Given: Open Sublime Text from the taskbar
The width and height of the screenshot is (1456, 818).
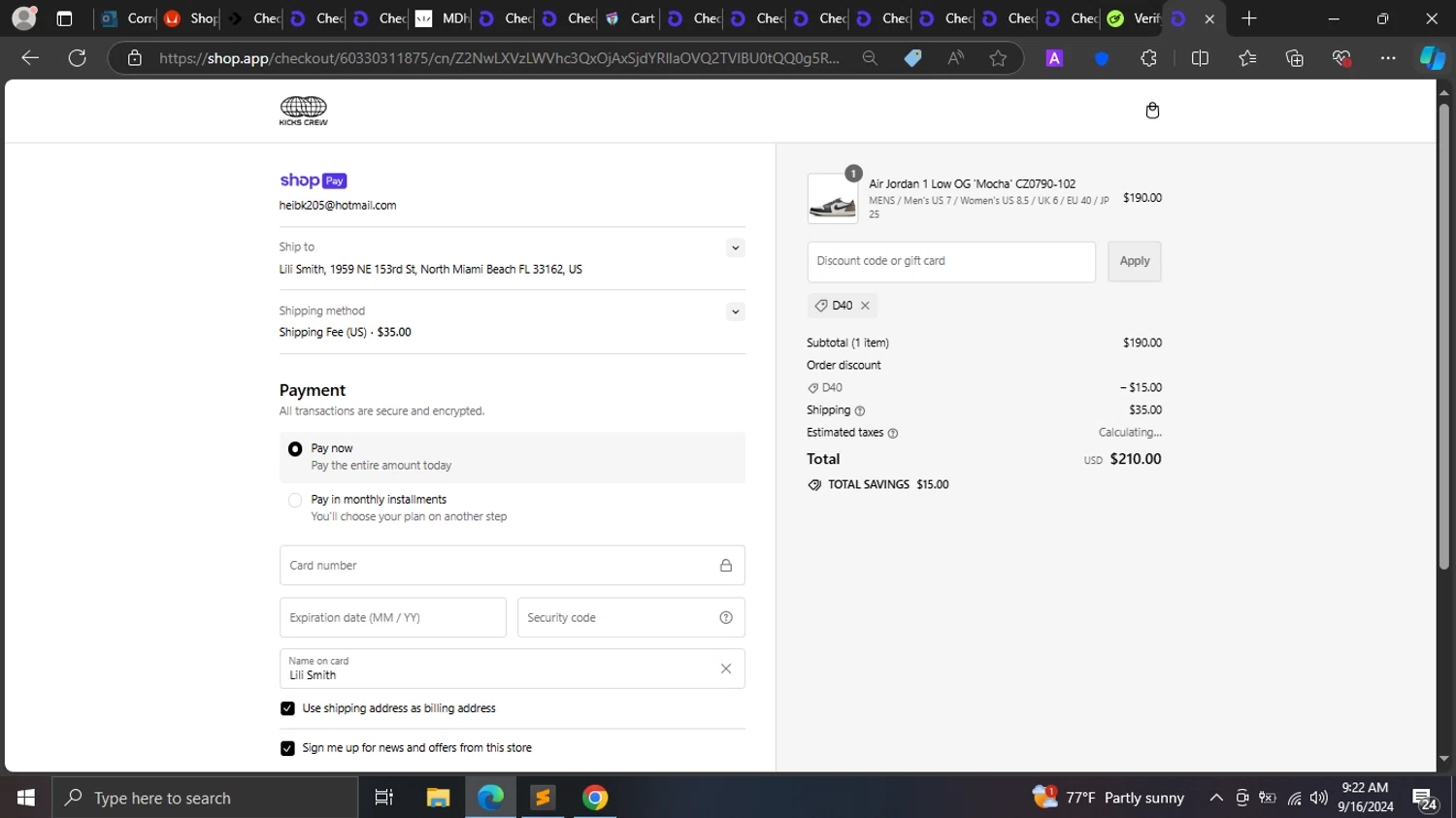Looking at the screenshot, I should click(543, 798).
